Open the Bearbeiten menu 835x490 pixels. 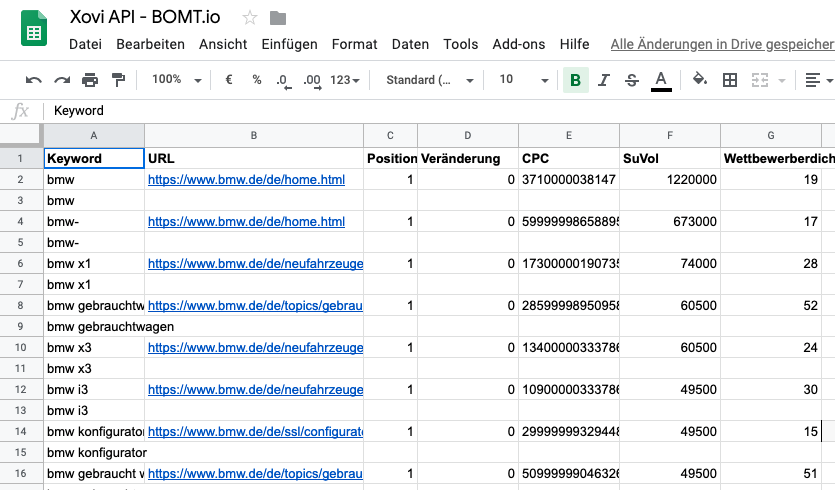pos(150,44)
